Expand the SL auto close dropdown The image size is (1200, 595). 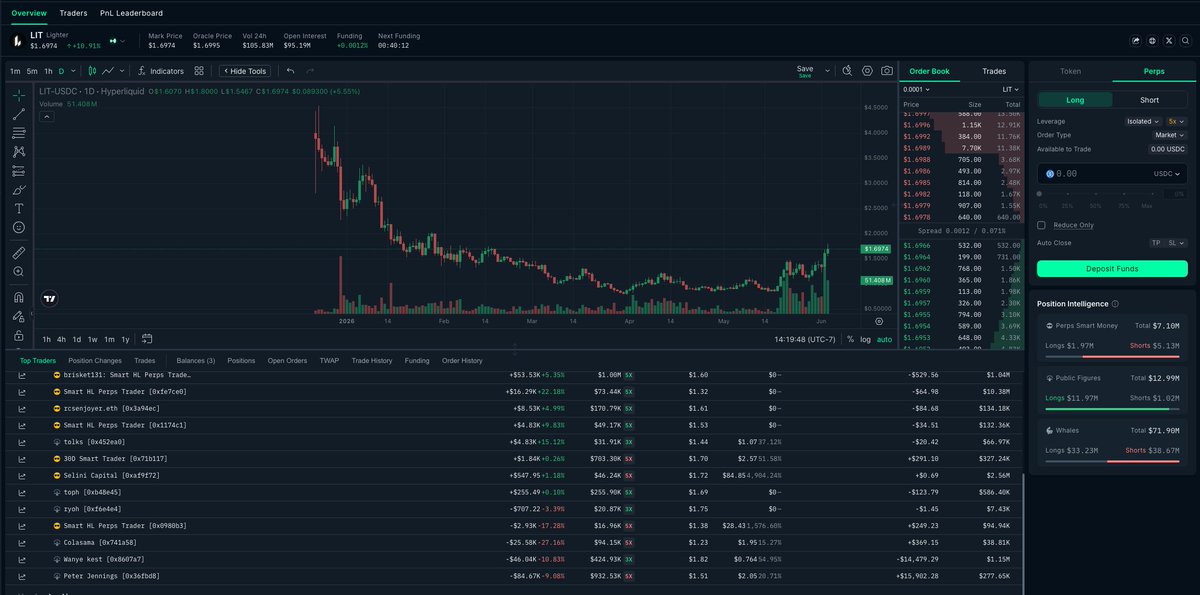(x=1177, y=243)
